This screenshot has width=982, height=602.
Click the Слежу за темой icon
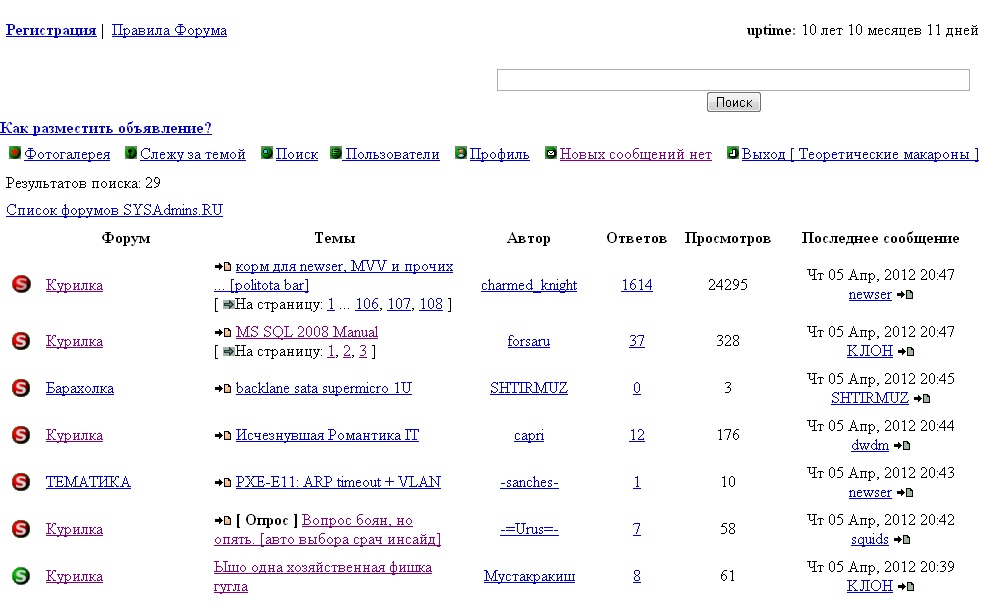click(131, 152)
